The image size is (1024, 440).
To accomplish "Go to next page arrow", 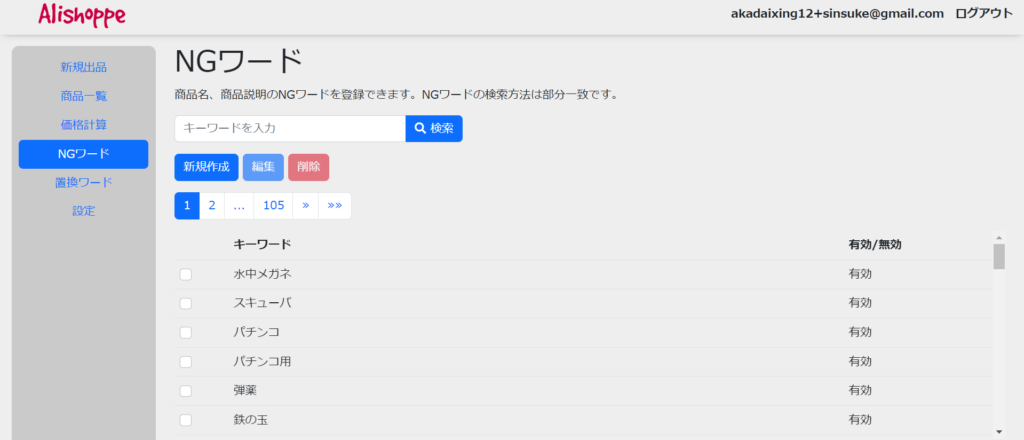I will [305, 205].
